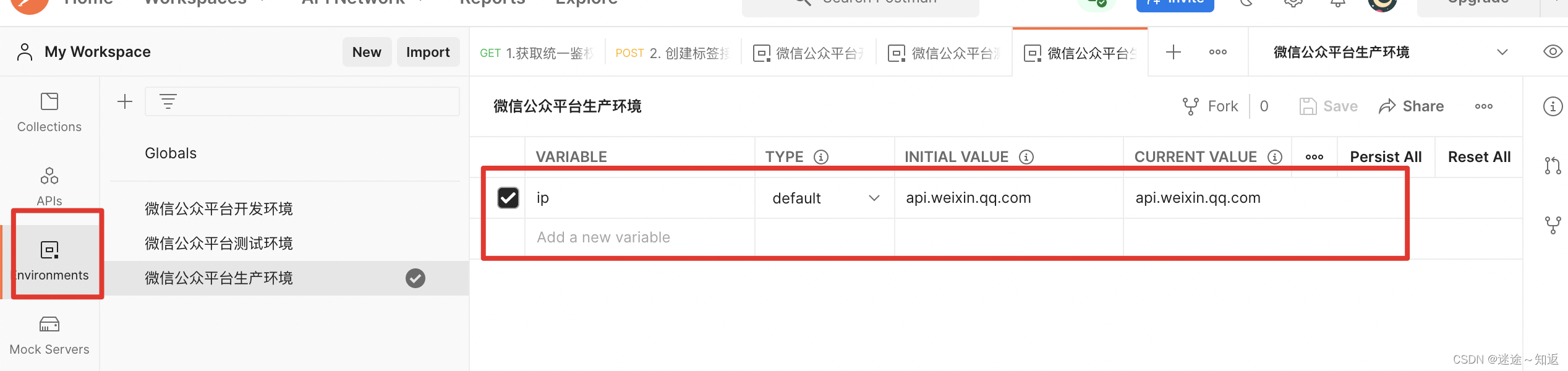Screen dimensions: 1568x371
Task: Open Globals in environment list
Action: click(171, 153)
